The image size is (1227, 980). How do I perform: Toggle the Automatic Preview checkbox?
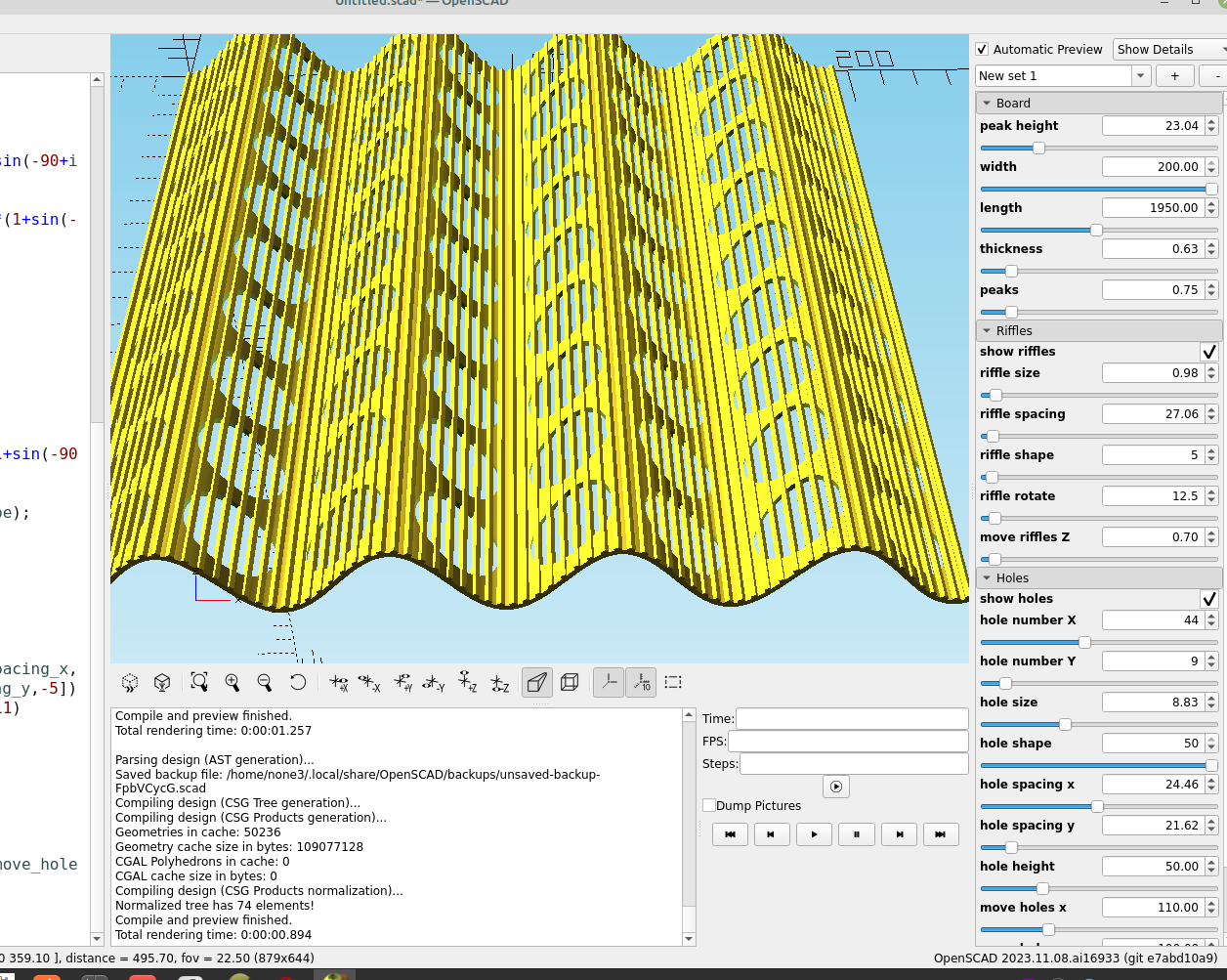983,50
